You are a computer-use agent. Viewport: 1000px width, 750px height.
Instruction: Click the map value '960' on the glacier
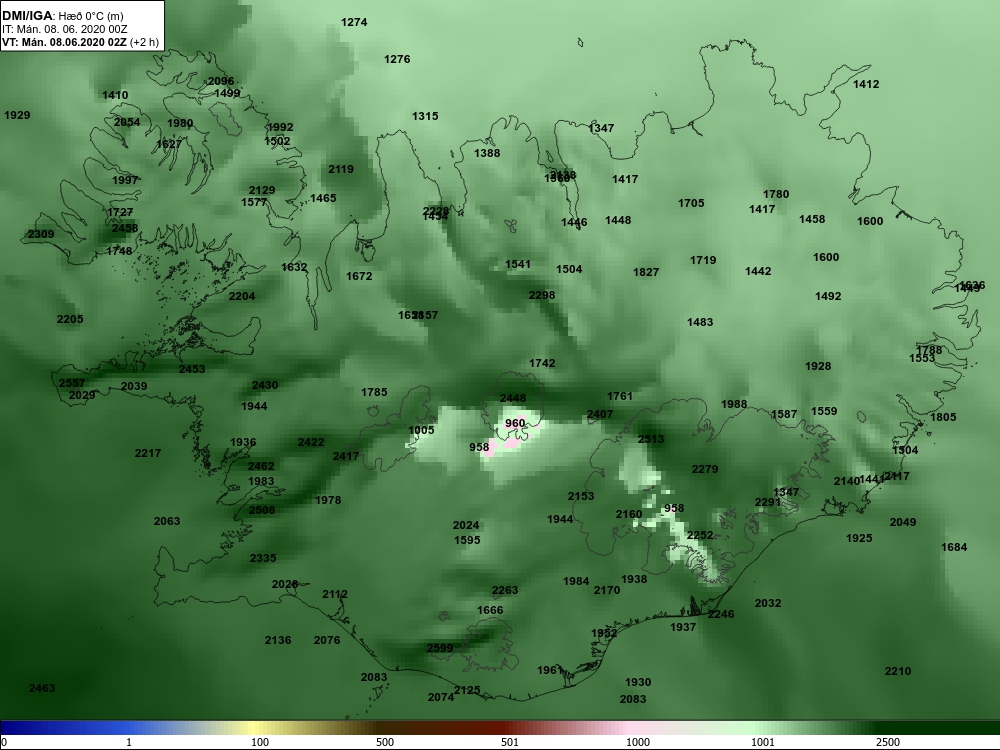[515, 423]
